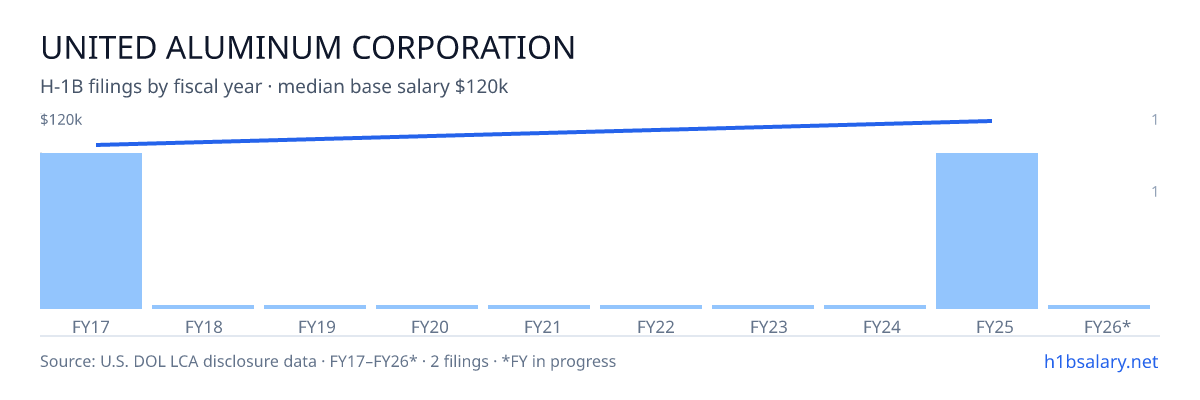Click the FY24 axis label

click(875, 327)
